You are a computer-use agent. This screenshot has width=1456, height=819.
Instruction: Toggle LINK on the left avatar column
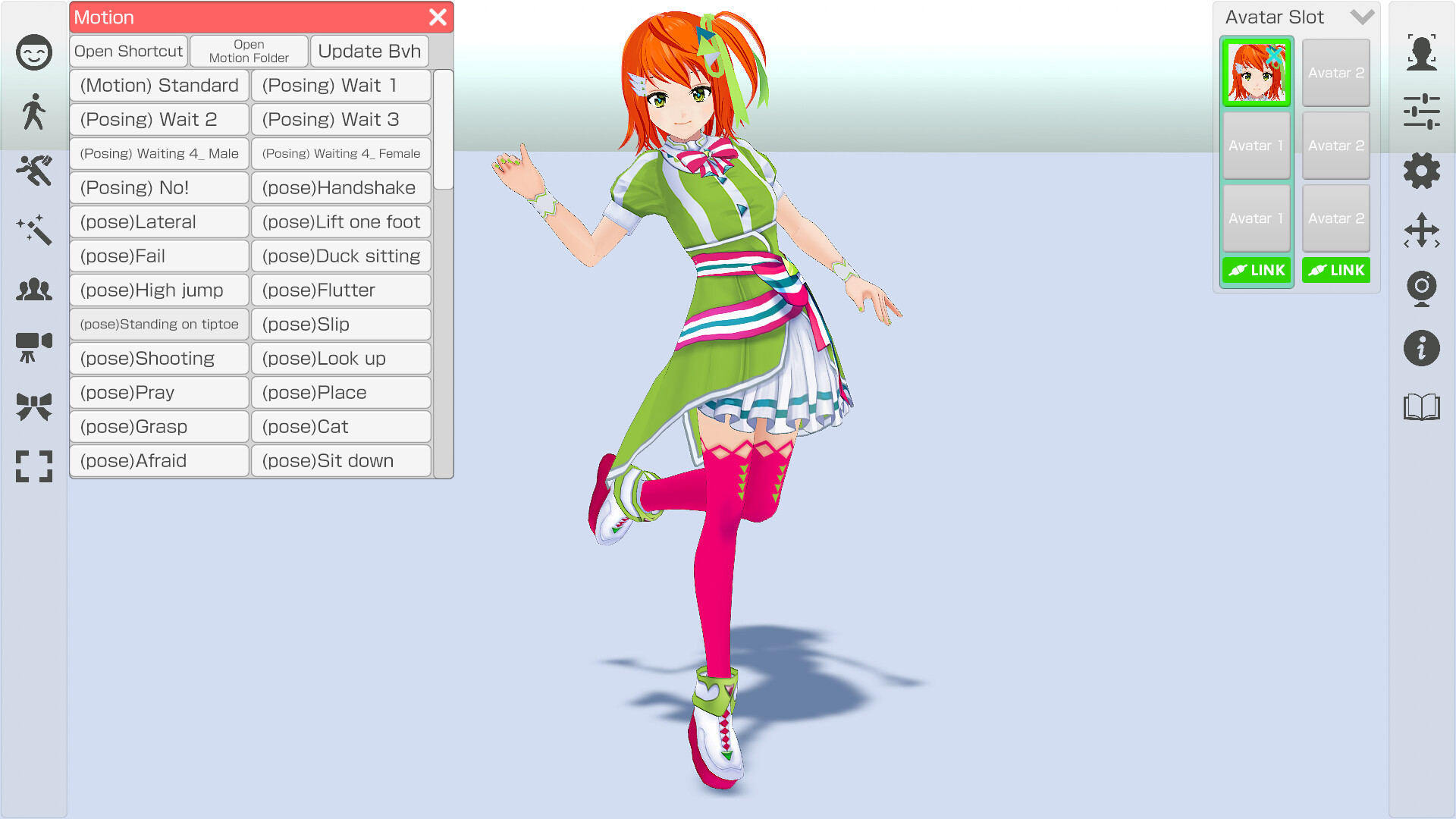(x=1256, y=270)
